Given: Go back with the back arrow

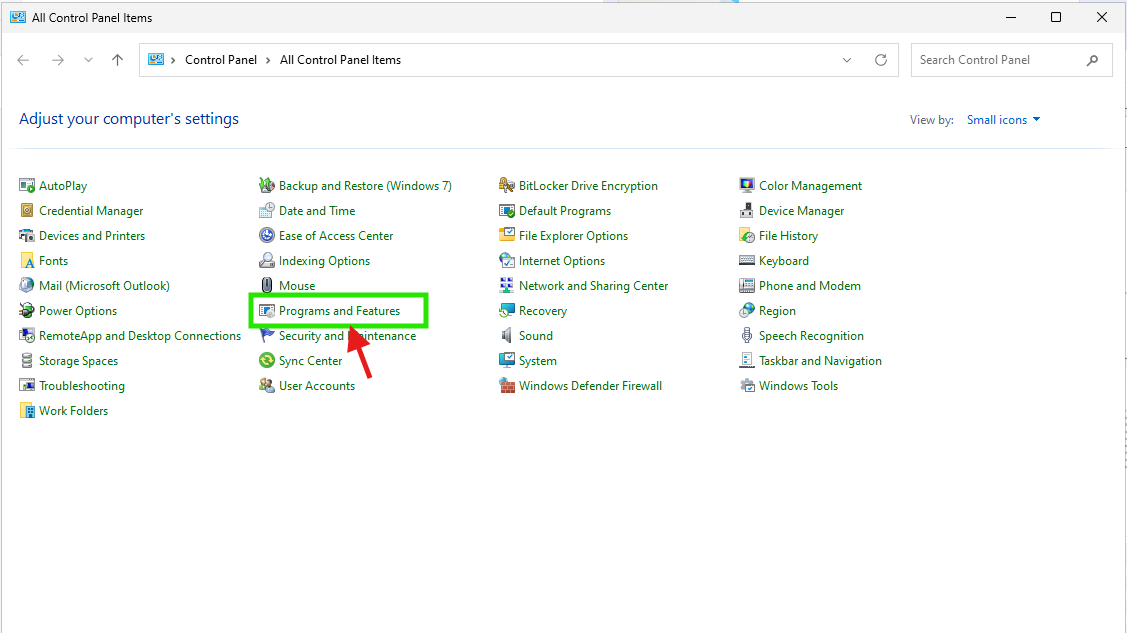Looking at the screenshot, I should point(23,60).
